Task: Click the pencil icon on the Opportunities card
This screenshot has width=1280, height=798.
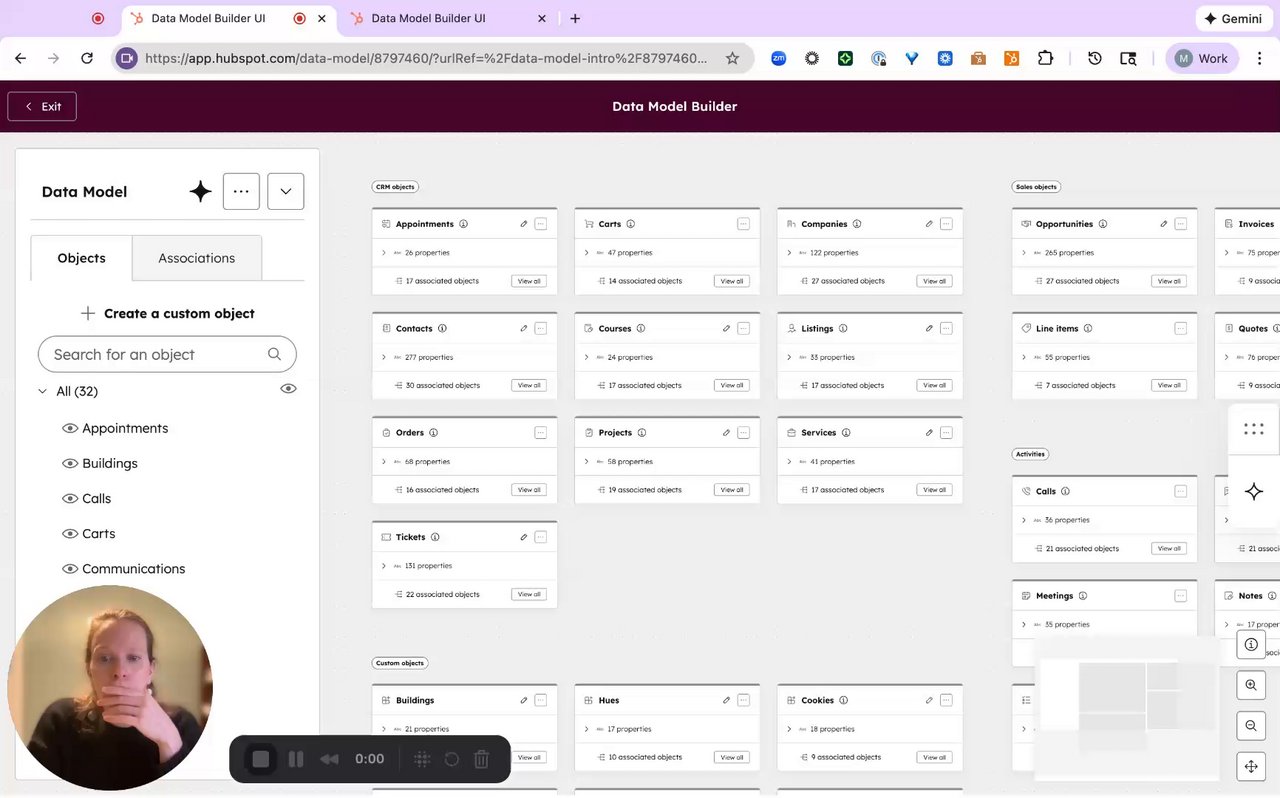Action: click(x=1164, y=224)
